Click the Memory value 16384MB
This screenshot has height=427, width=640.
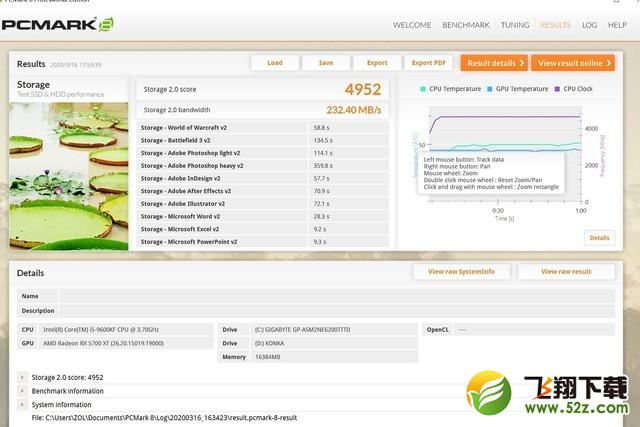coord(268,357)
